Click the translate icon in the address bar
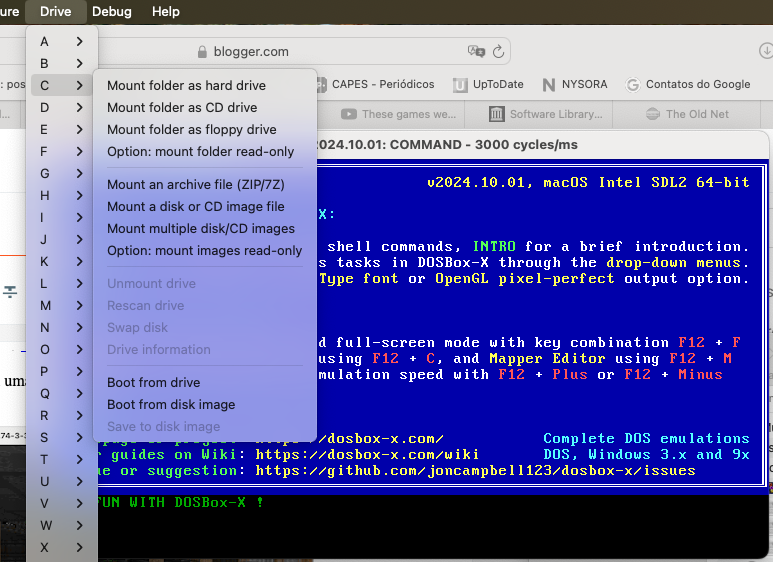The width and height of the screenshot is (773, 562). [476, 52]
